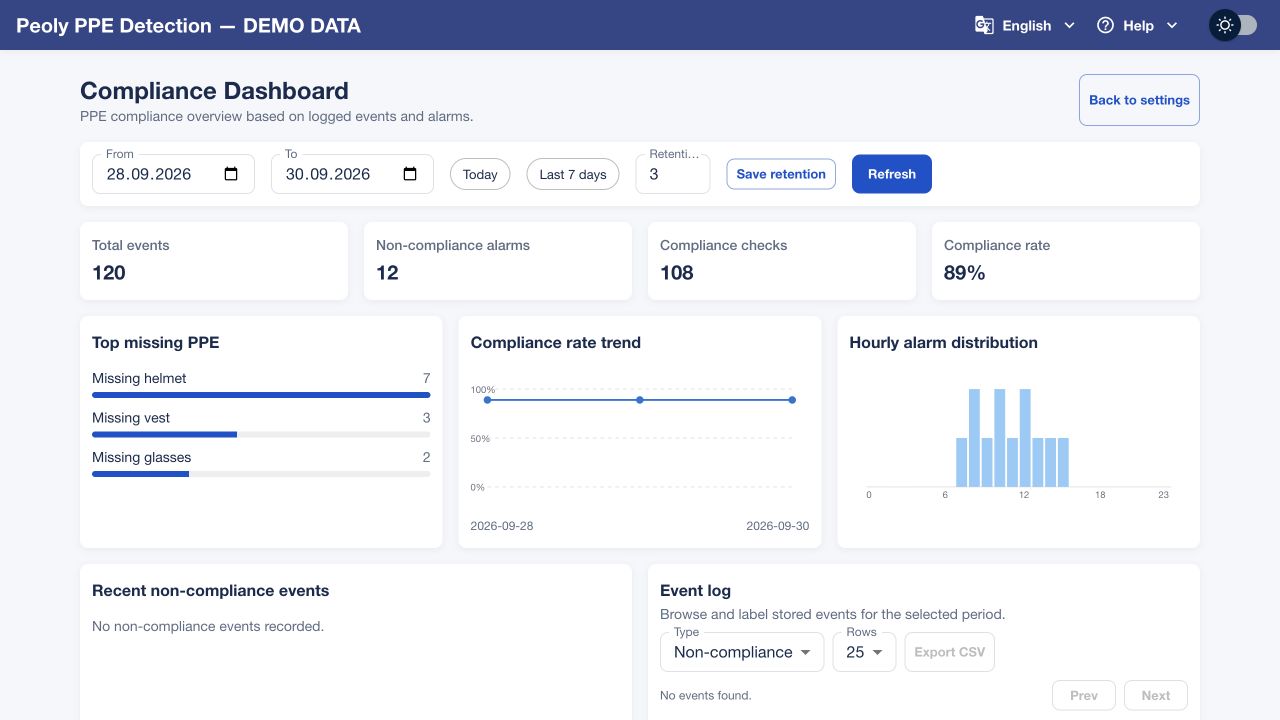Click the To date field value 30.09.2026

point(328,174)
